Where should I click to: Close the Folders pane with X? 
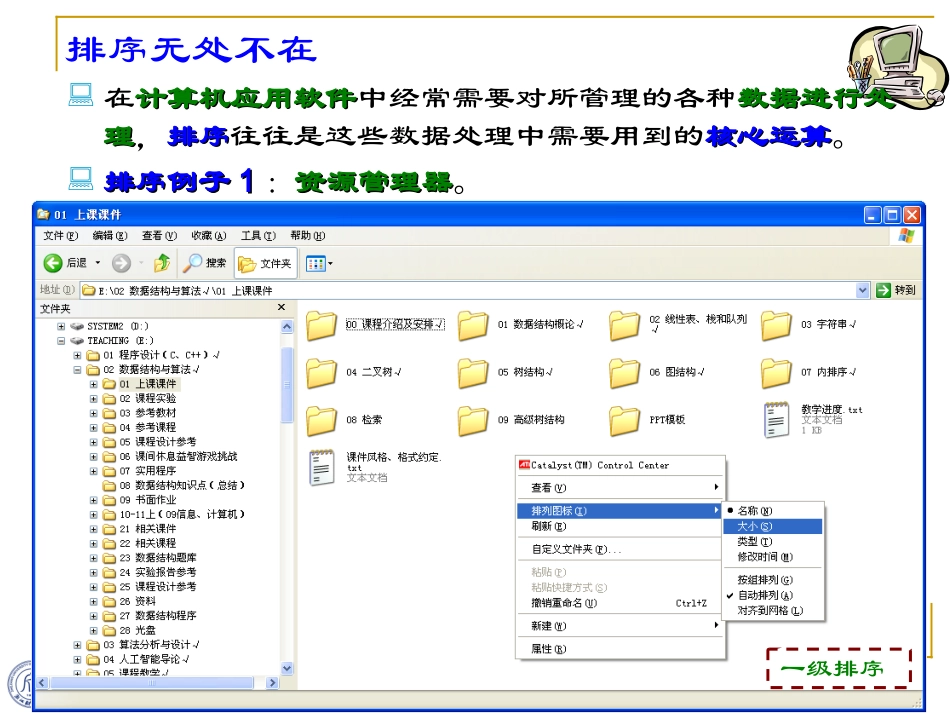tap(281, 308)
